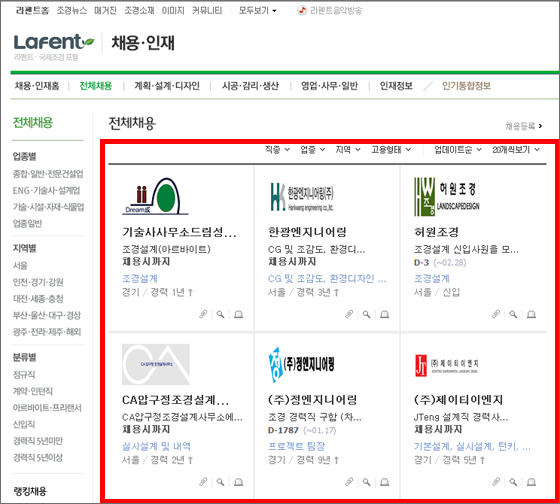Click the 한광엔지니어링 company name title

pos(308,233)
